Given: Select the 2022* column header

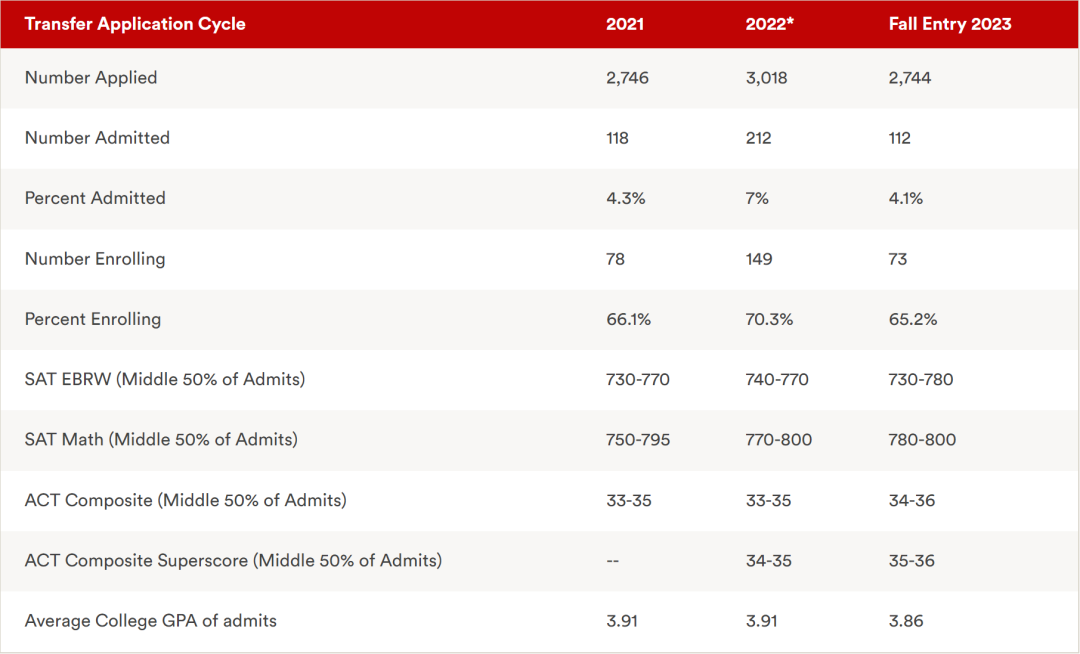Looking at the screenshot, I should 769,24.
